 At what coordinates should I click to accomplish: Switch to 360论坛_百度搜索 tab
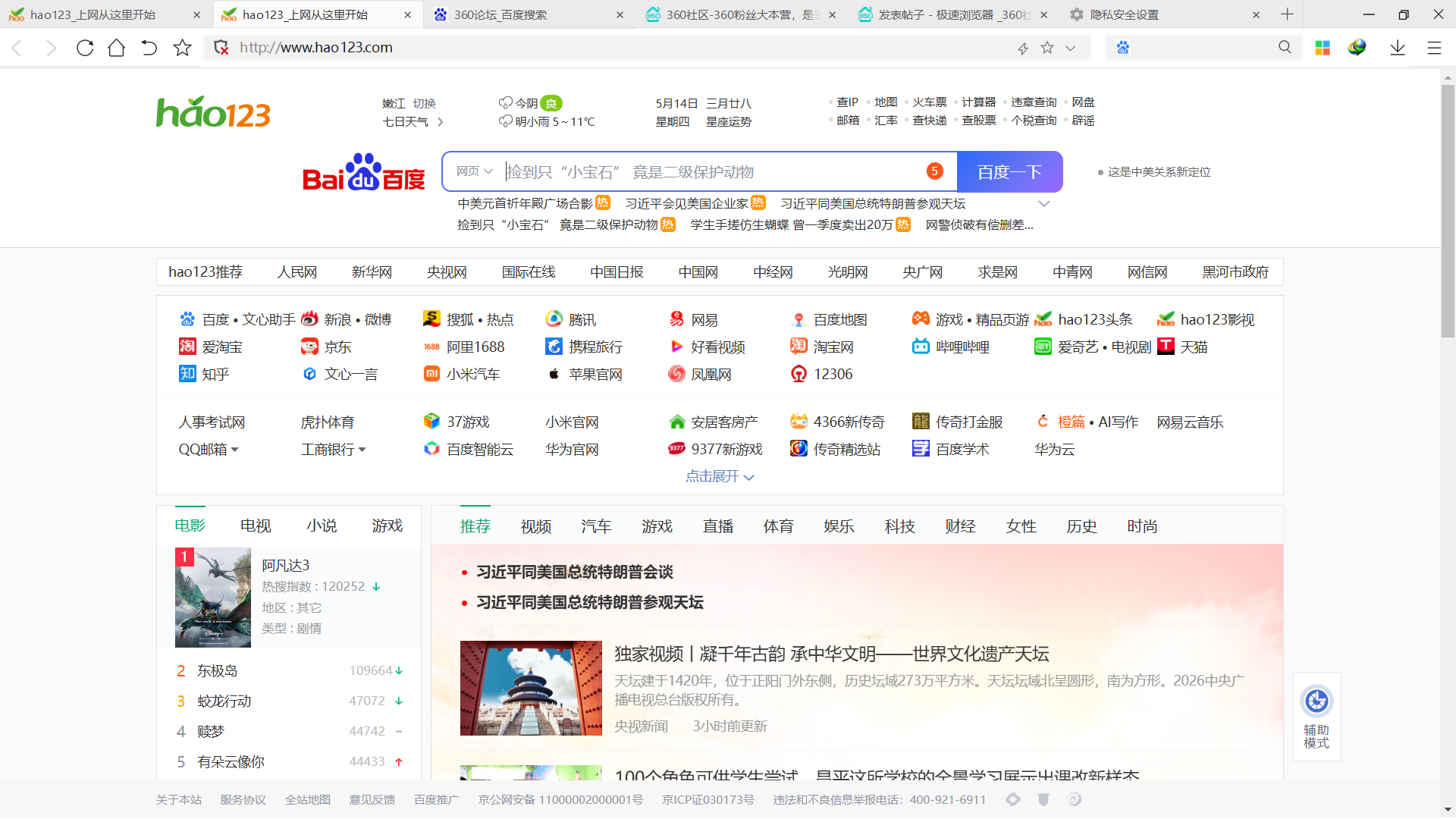click(529, 14)
